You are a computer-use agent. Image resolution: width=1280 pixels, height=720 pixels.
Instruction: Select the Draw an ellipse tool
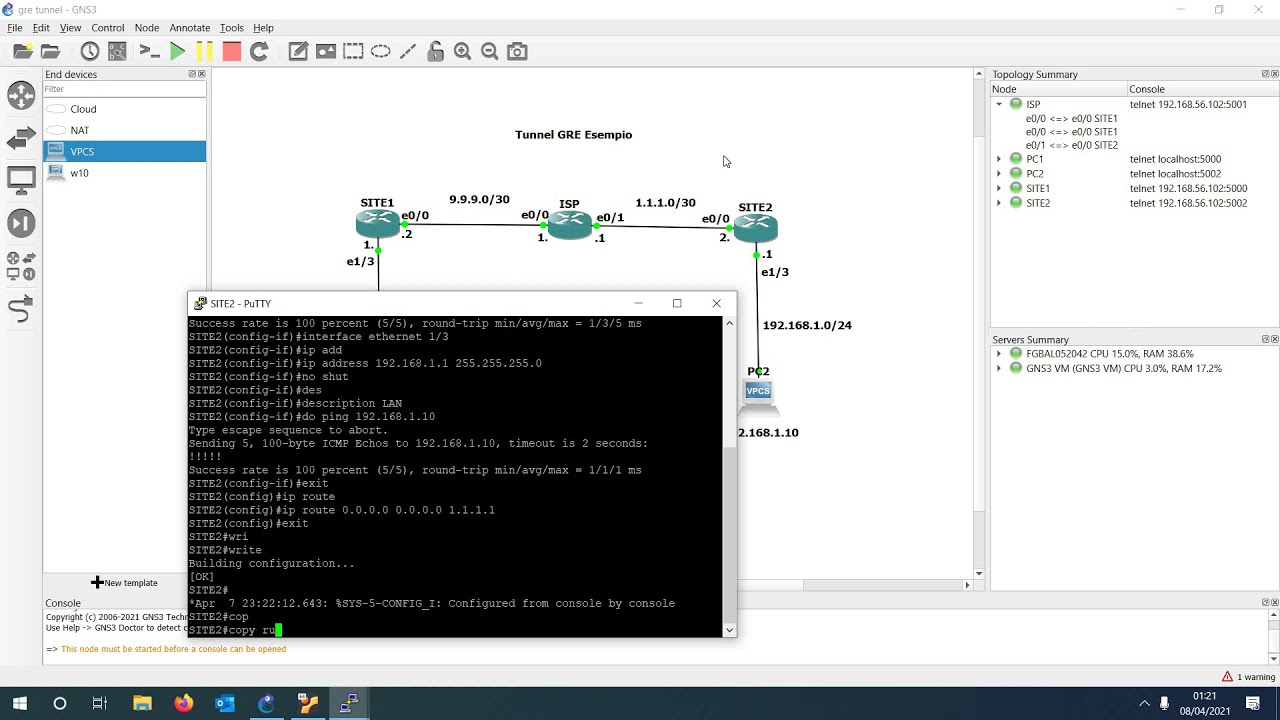[x=380, y=51]
